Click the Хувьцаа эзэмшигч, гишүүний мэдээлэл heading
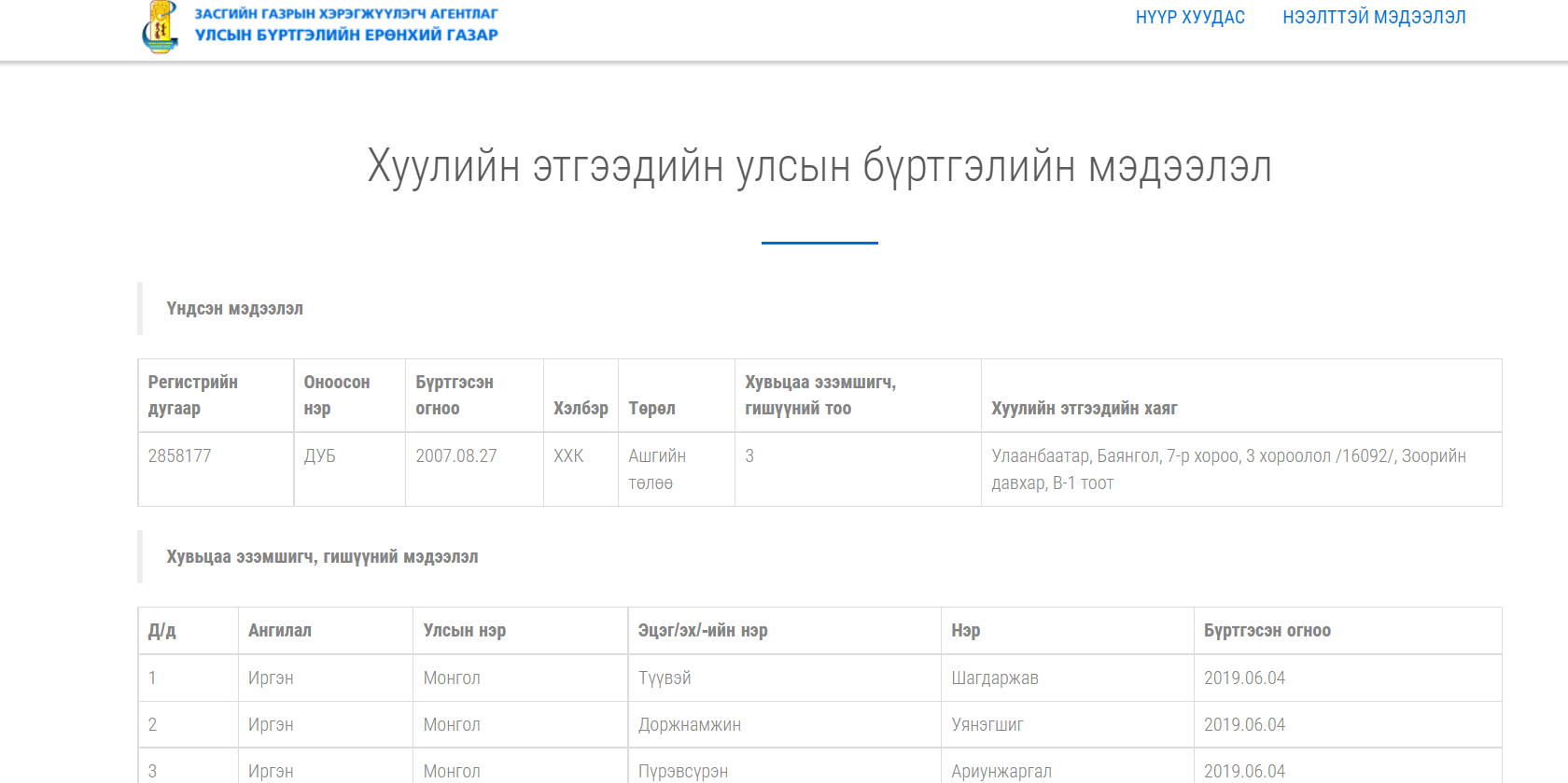Viewport: 1568px width, 783px height. [322, 557]
